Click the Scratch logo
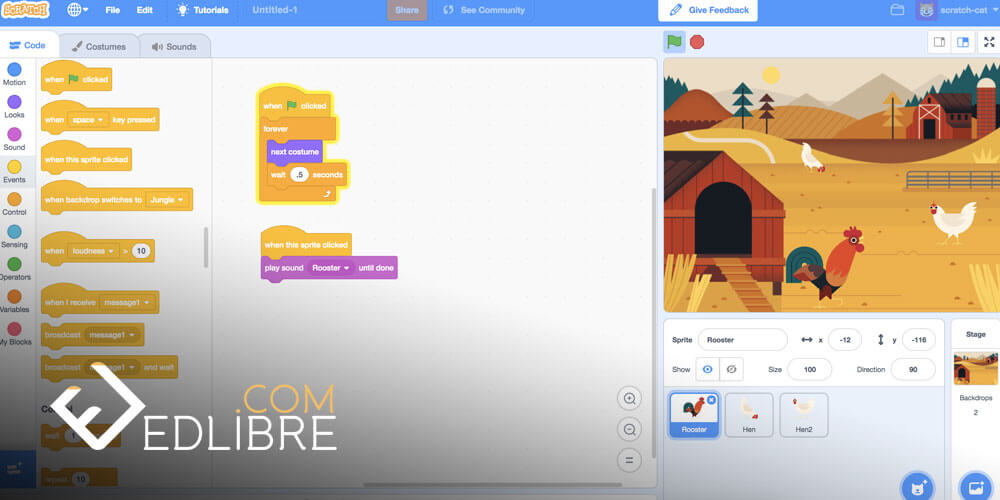 (x=26, y=10)
